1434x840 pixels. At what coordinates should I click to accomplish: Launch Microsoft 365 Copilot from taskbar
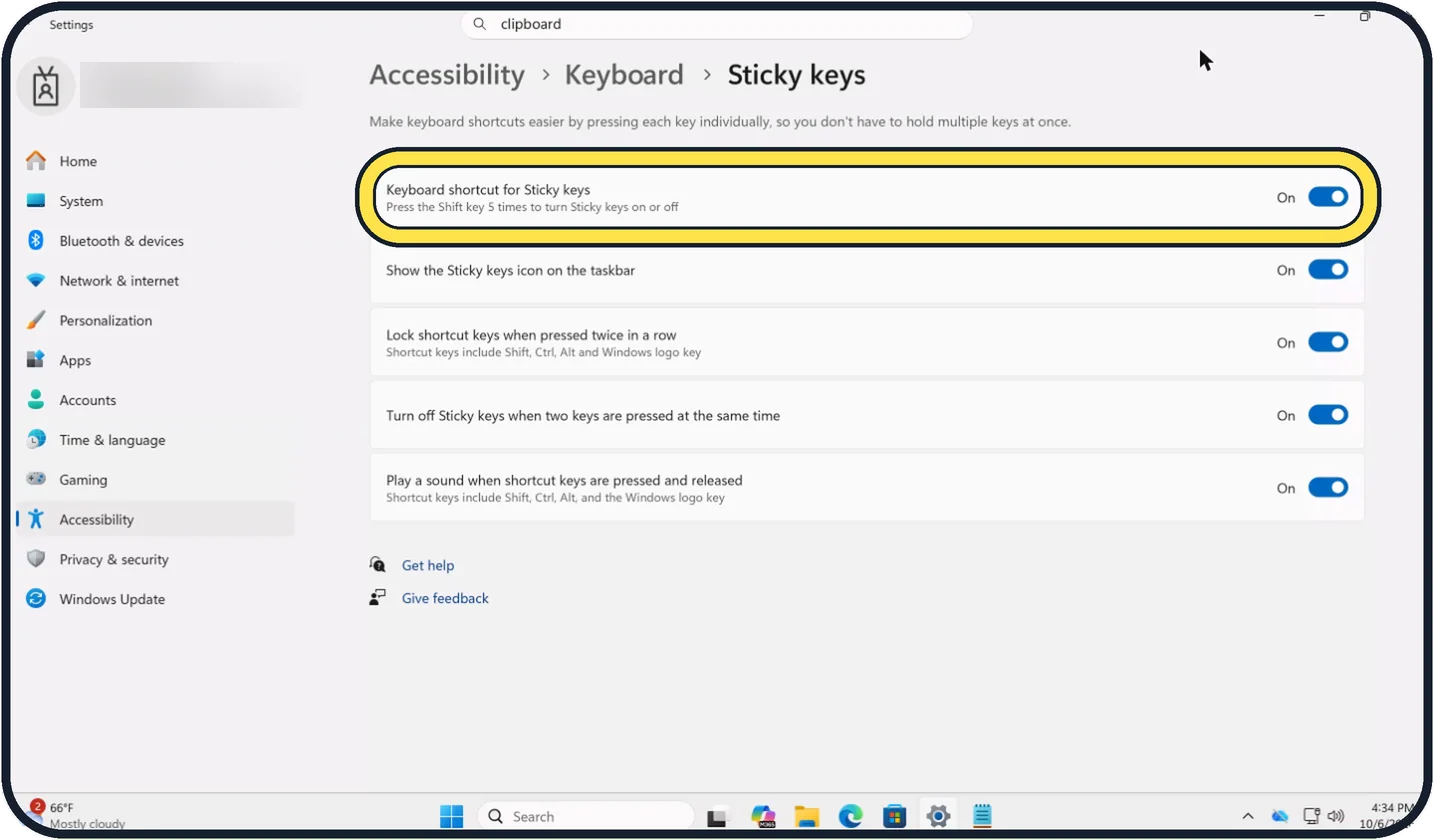764,816
